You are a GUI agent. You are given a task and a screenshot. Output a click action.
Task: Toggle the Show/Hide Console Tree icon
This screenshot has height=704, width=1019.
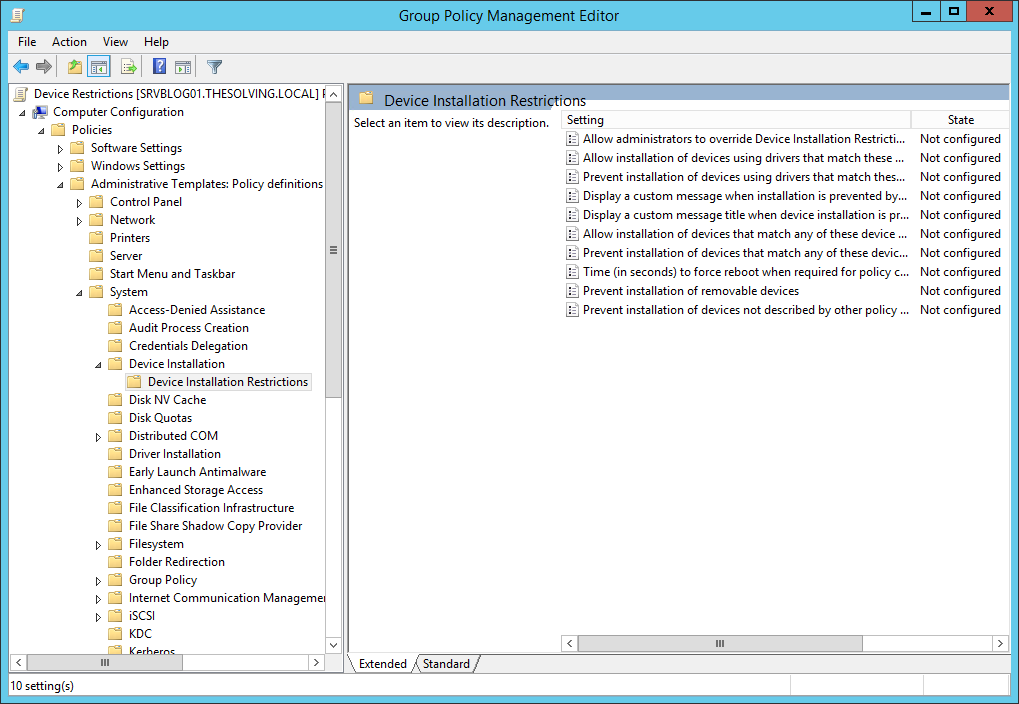pyautogui.click(x=99, y=66)
